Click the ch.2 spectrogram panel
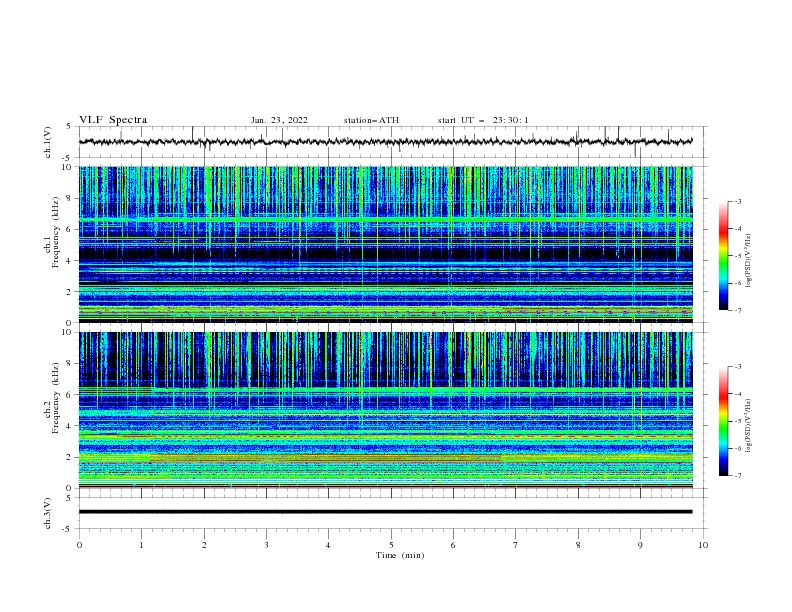 (385, 410)
